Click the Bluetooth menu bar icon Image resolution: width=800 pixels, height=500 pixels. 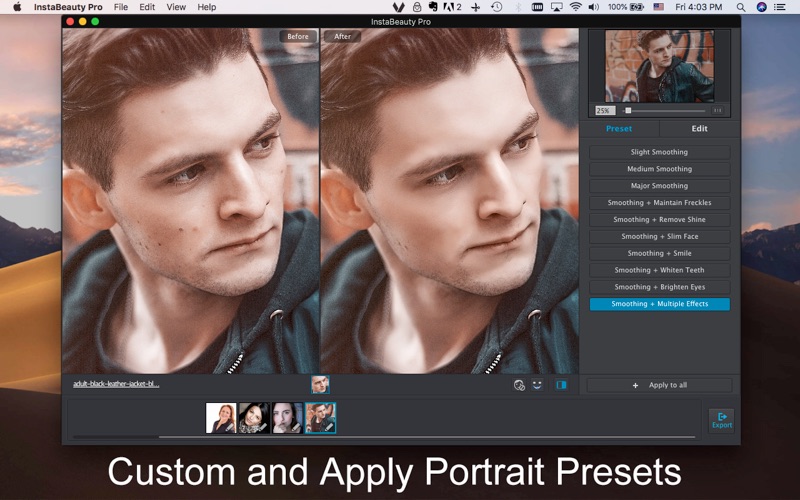coord(517,7)
